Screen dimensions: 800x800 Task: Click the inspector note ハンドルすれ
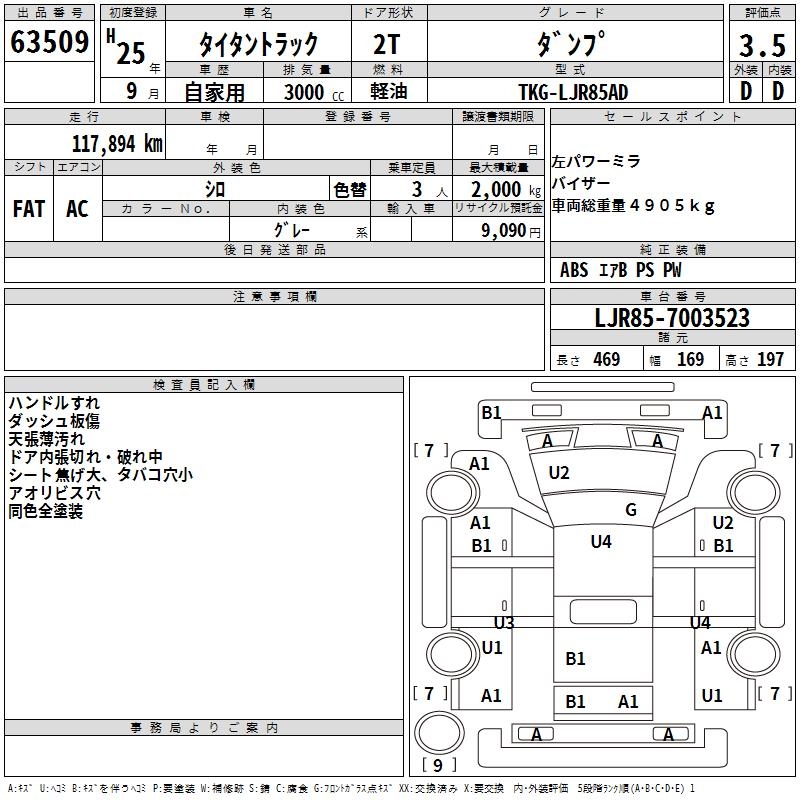pos(47,403)
